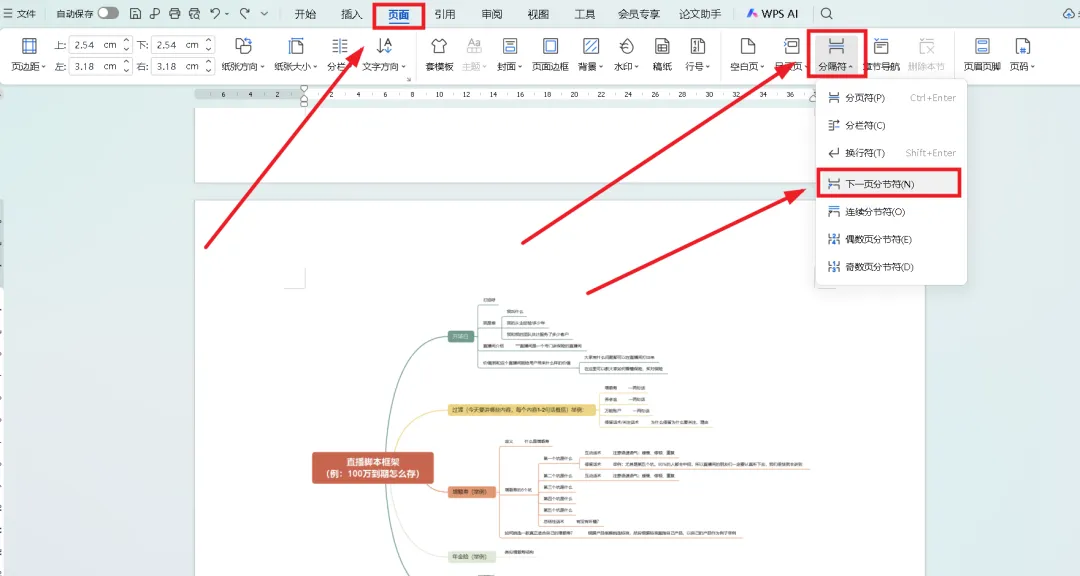Click the Undo arrow icon
This screenshot has height=576, width=1080.
[x=216, y=13]
